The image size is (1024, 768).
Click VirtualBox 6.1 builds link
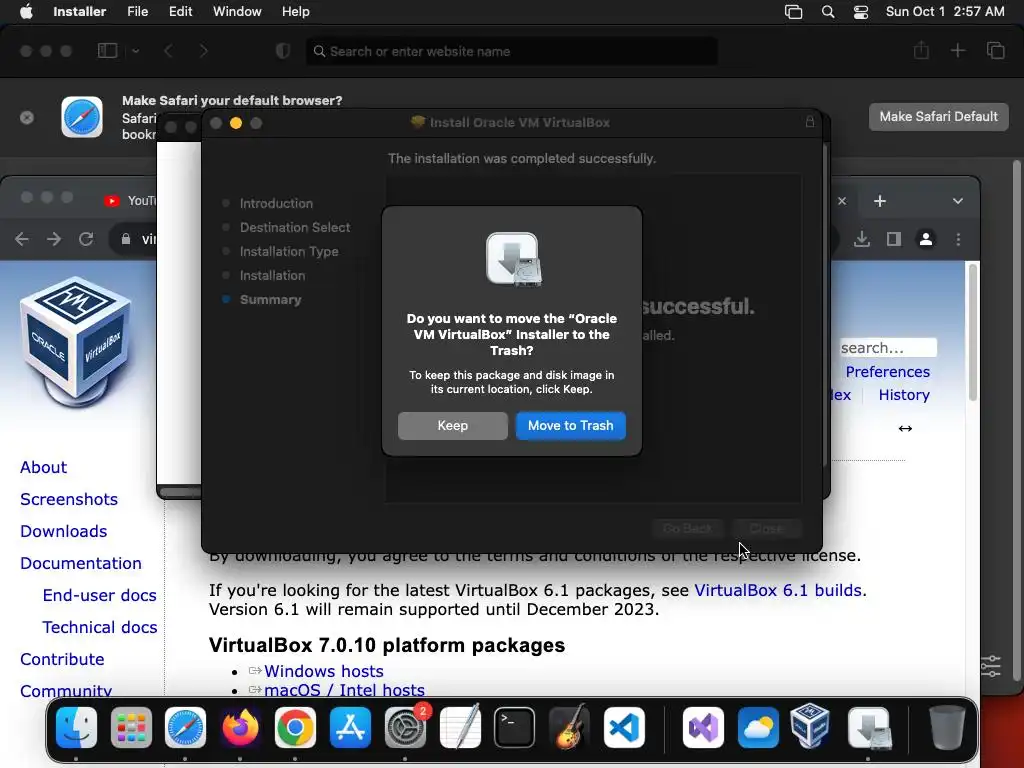tap(778, 590)
